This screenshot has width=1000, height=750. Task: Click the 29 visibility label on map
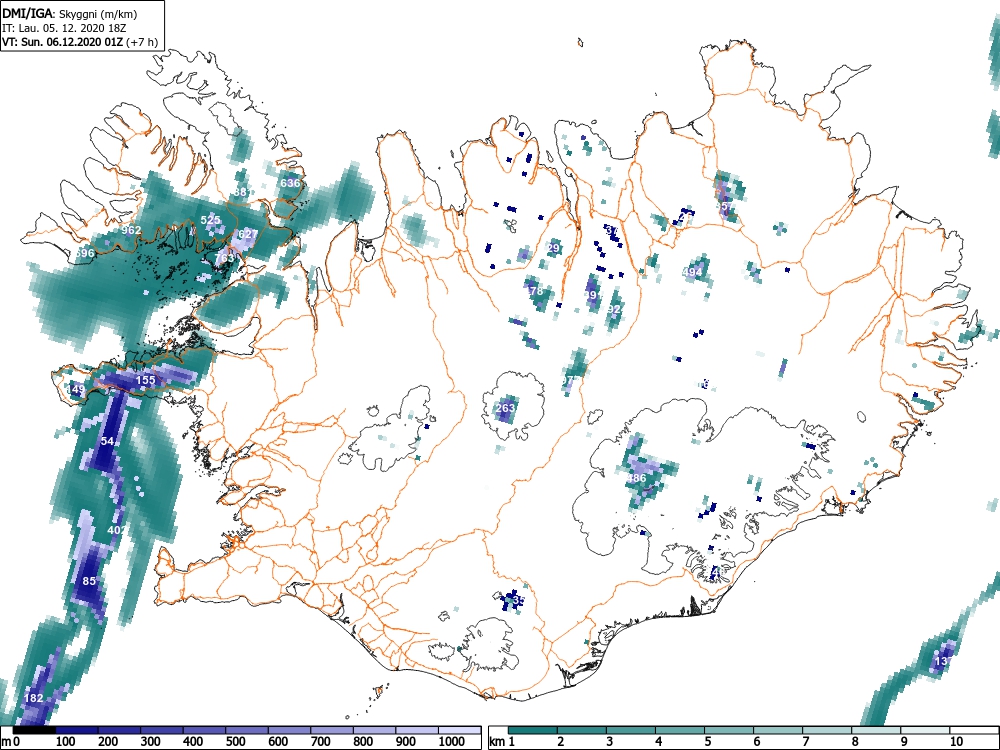pyautogui.click(x=553, y=248)
